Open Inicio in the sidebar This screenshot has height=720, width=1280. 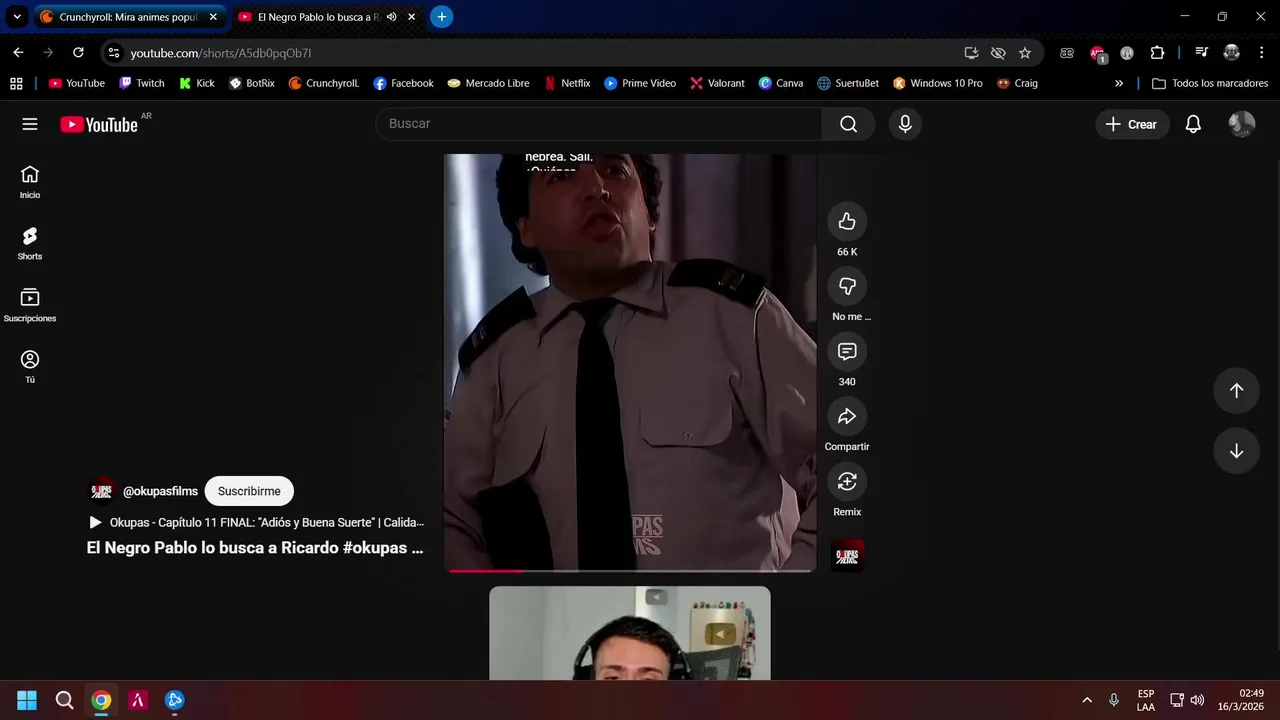coord(30,182)
